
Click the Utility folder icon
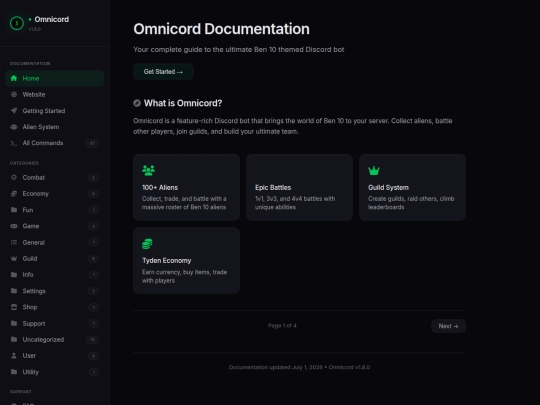[14, 372]
